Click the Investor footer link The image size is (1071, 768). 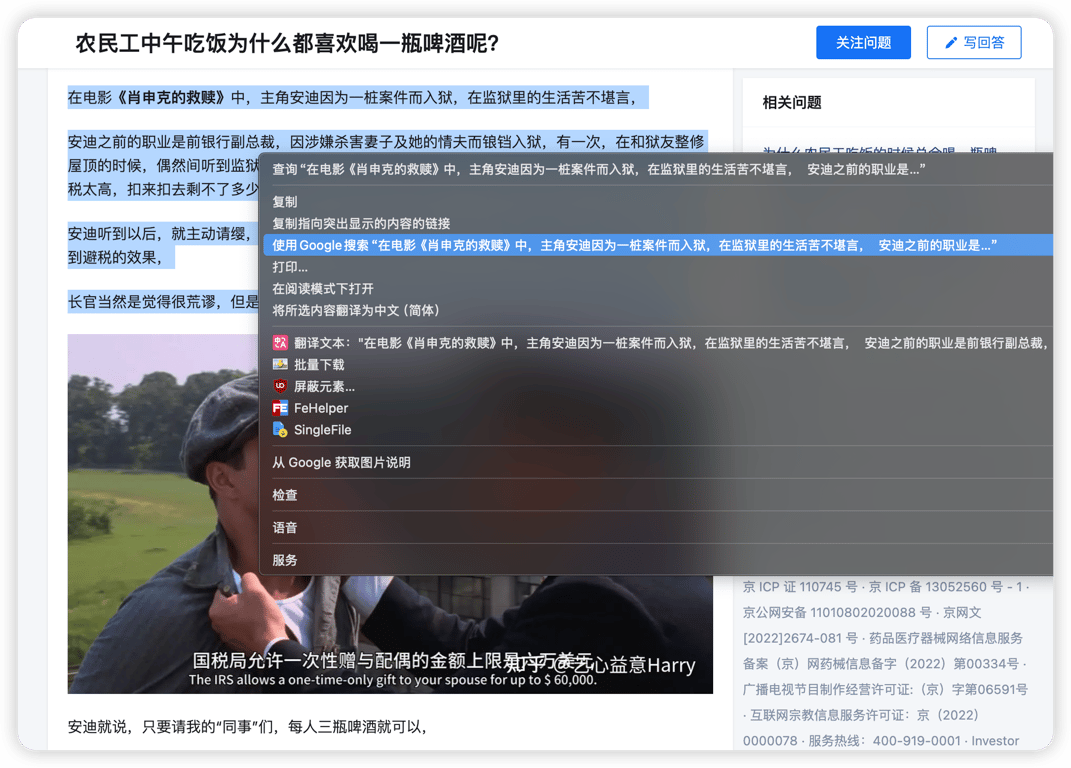(995, 741)
